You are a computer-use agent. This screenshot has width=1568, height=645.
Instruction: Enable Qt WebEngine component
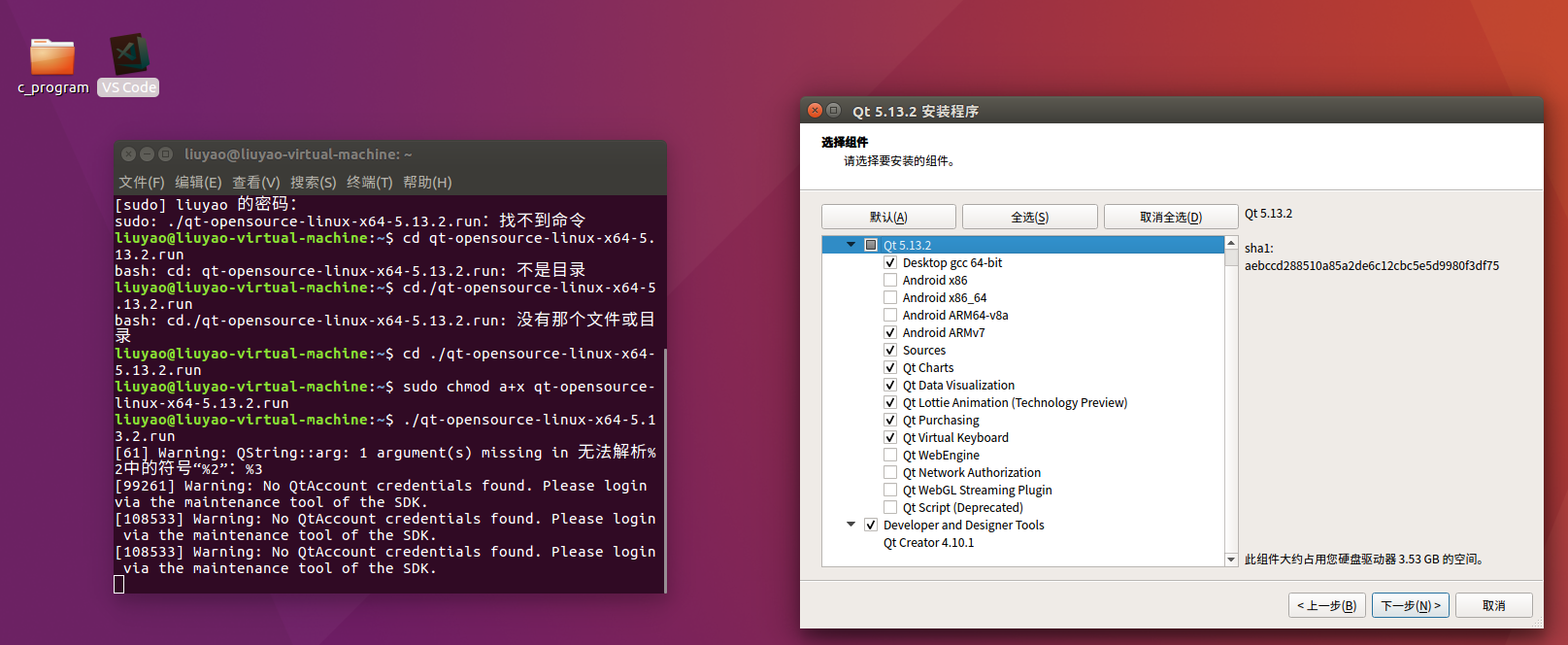pyautogui.click(x=890, y=456)
